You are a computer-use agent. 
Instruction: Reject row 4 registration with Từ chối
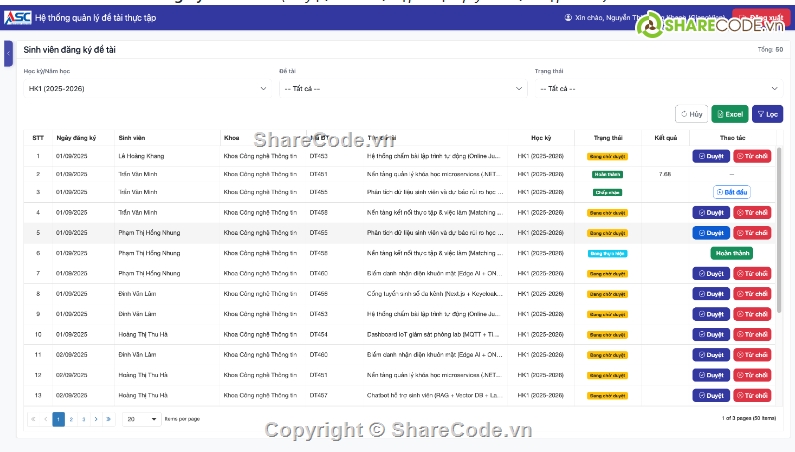[x=752, y=212]
